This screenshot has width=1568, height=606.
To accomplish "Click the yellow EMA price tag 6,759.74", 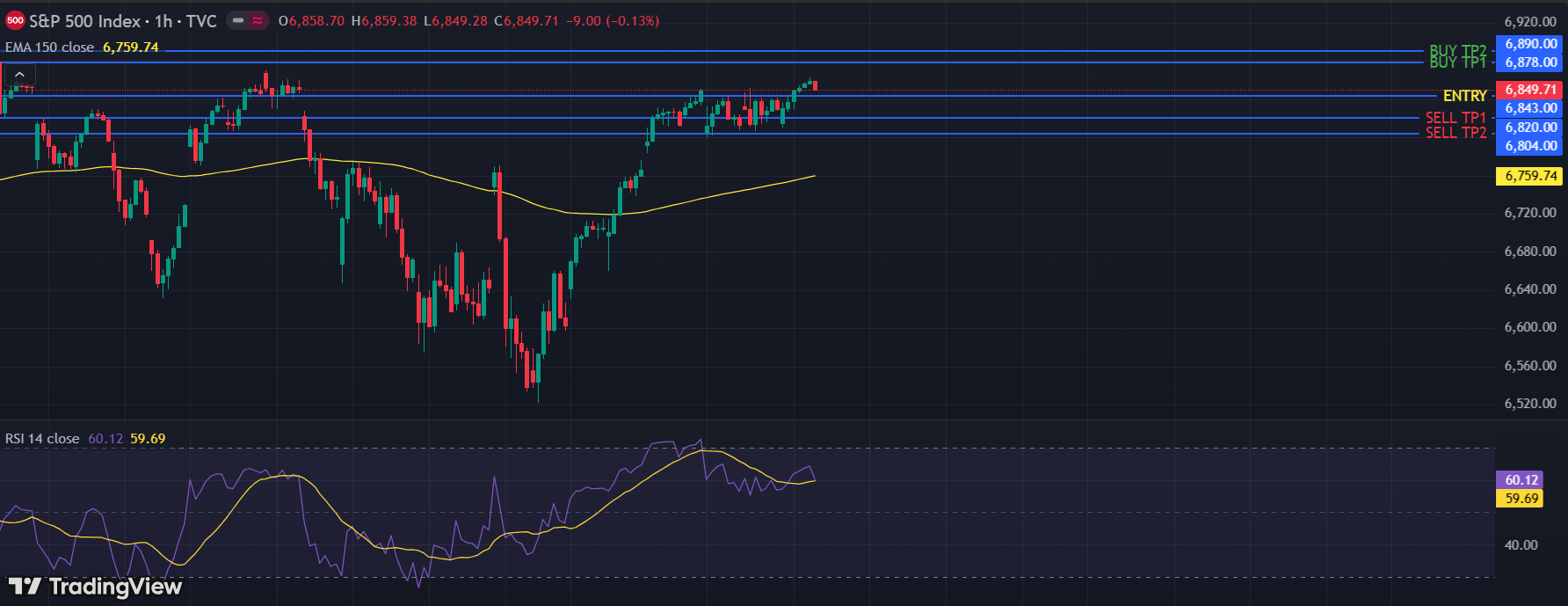I will 1530,176.
